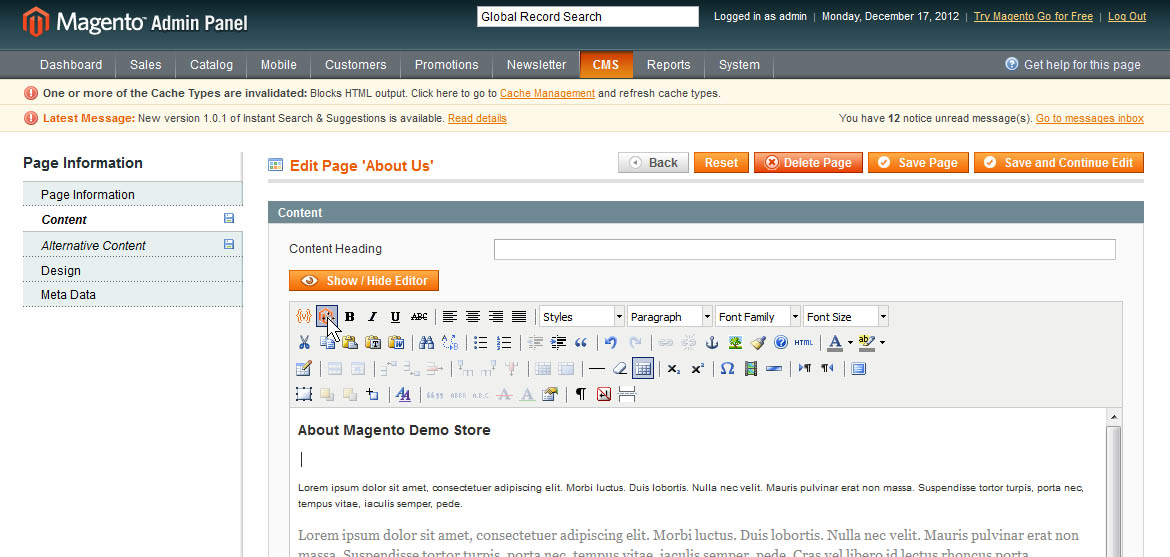Switch to Alternative Content tab
Image resolution: width=1170 pixels, height=557 pixels.
(x=133, y=245)
